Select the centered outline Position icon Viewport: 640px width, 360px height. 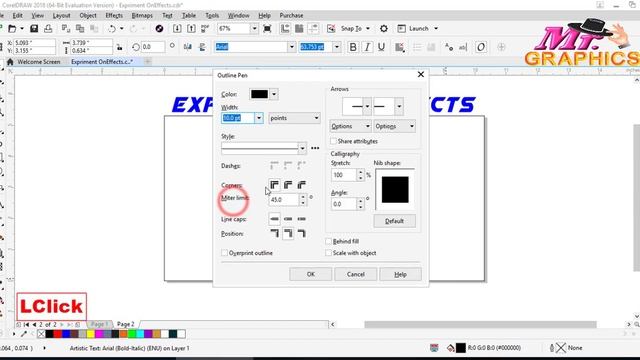point(288,233)
